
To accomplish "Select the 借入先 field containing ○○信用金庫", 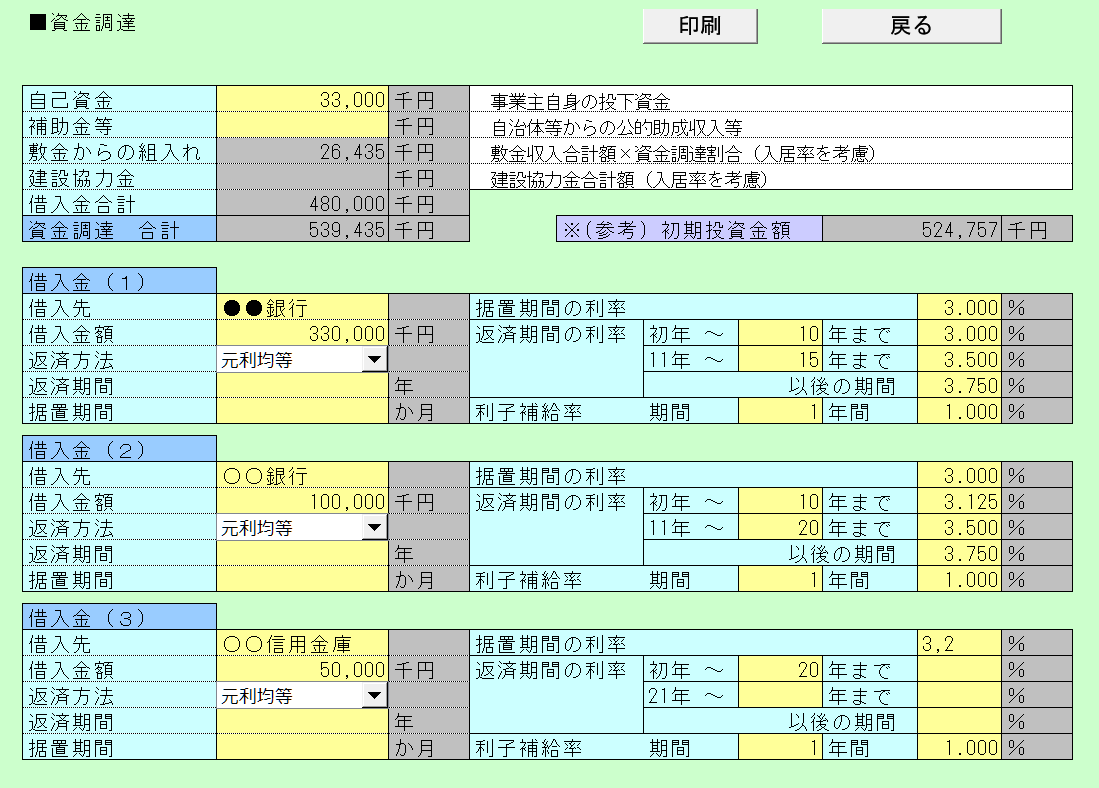I will [x=302, y=644].
